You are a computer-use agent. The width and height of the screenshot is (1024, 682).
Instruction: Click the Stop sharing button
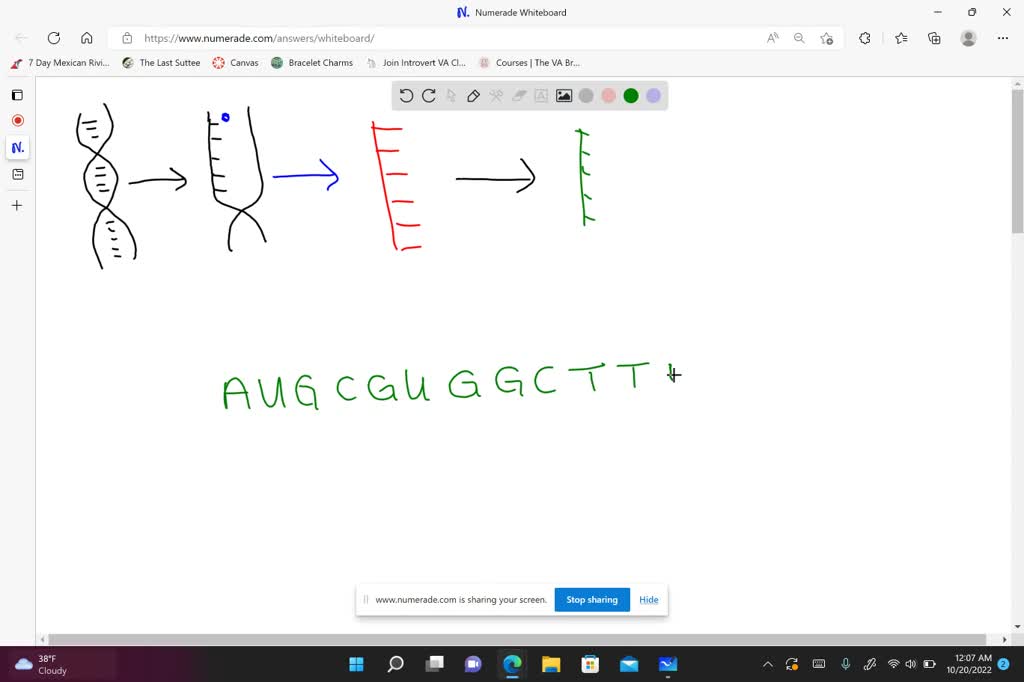(591, 599)
